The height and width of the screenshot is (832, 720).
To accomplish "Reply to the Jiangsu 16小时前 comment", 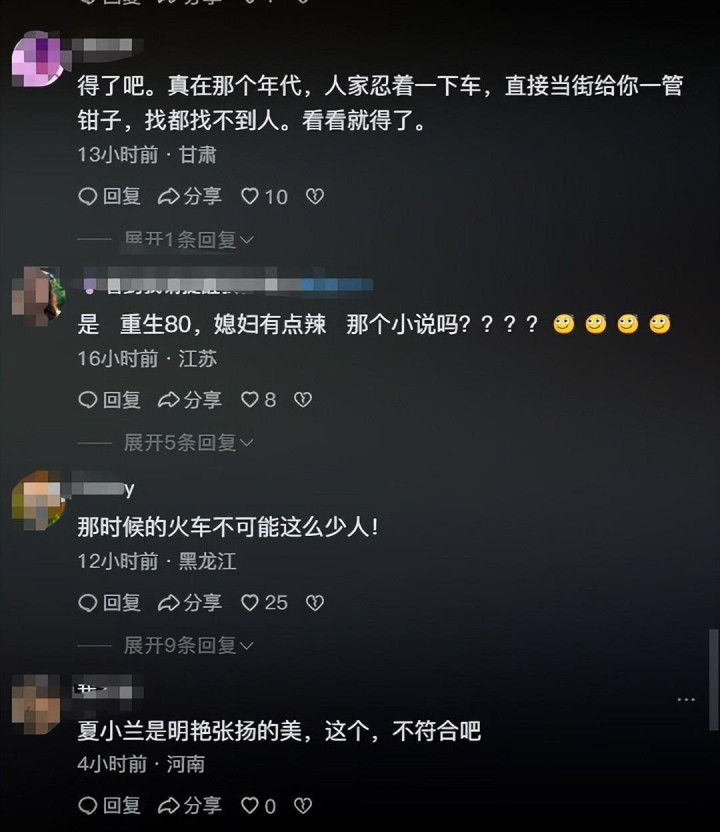I will pyautogui.click(x=109, y=400).
